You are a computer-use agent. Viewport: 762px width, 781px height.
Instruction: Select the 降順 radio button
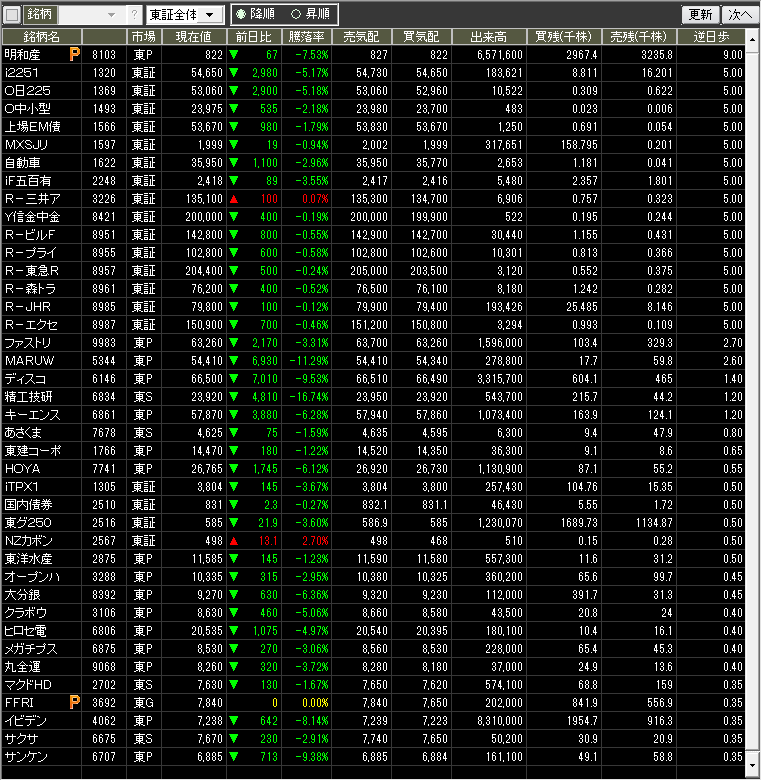click(x=241, y=15)
